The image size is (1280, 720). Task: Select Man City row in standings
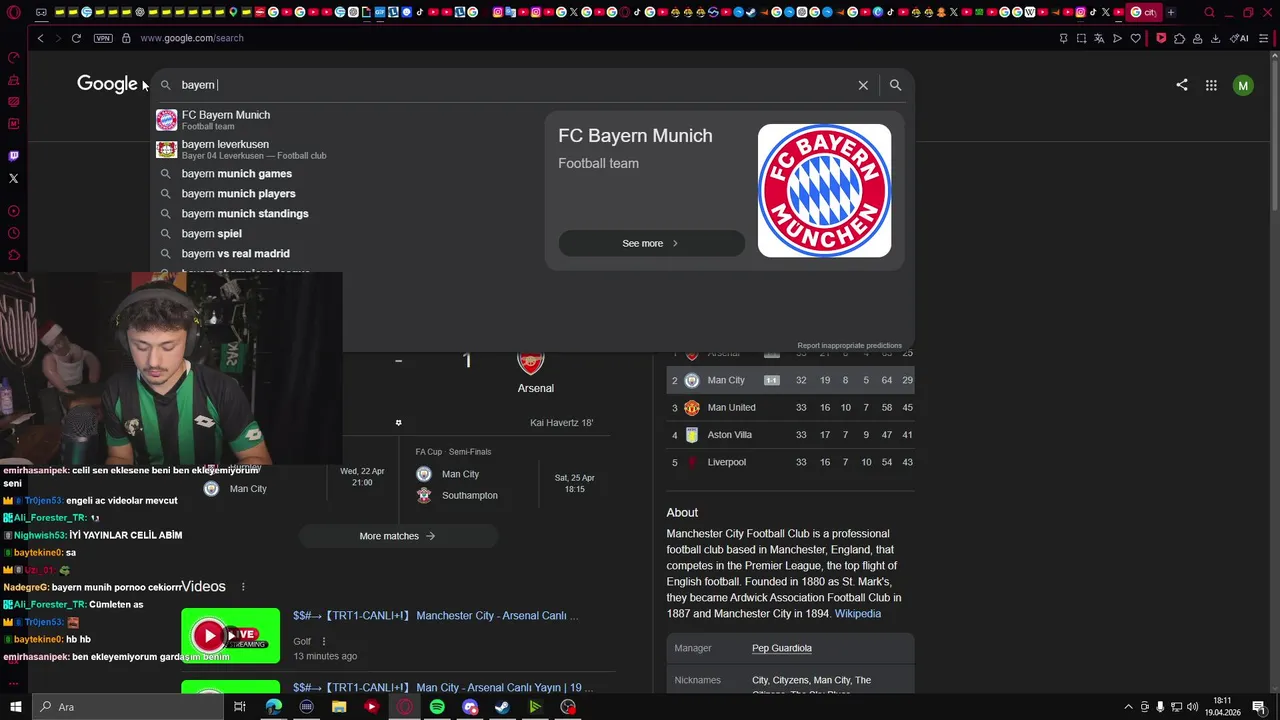pos(790,380)
